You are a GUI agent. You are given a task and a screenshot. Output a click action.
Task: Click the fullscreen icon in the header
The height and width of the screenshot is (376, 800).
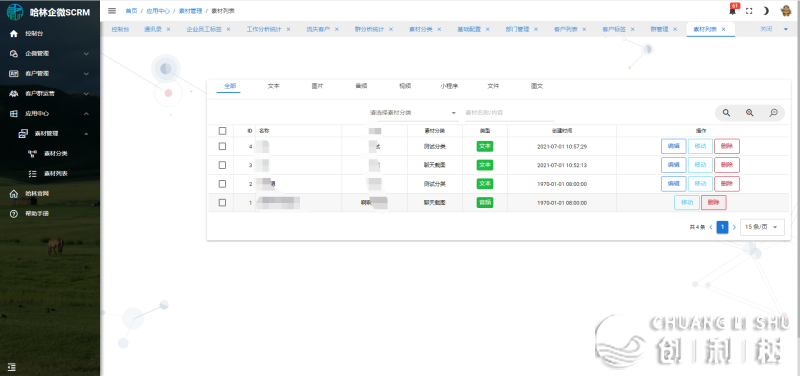[x=749, y=11]
